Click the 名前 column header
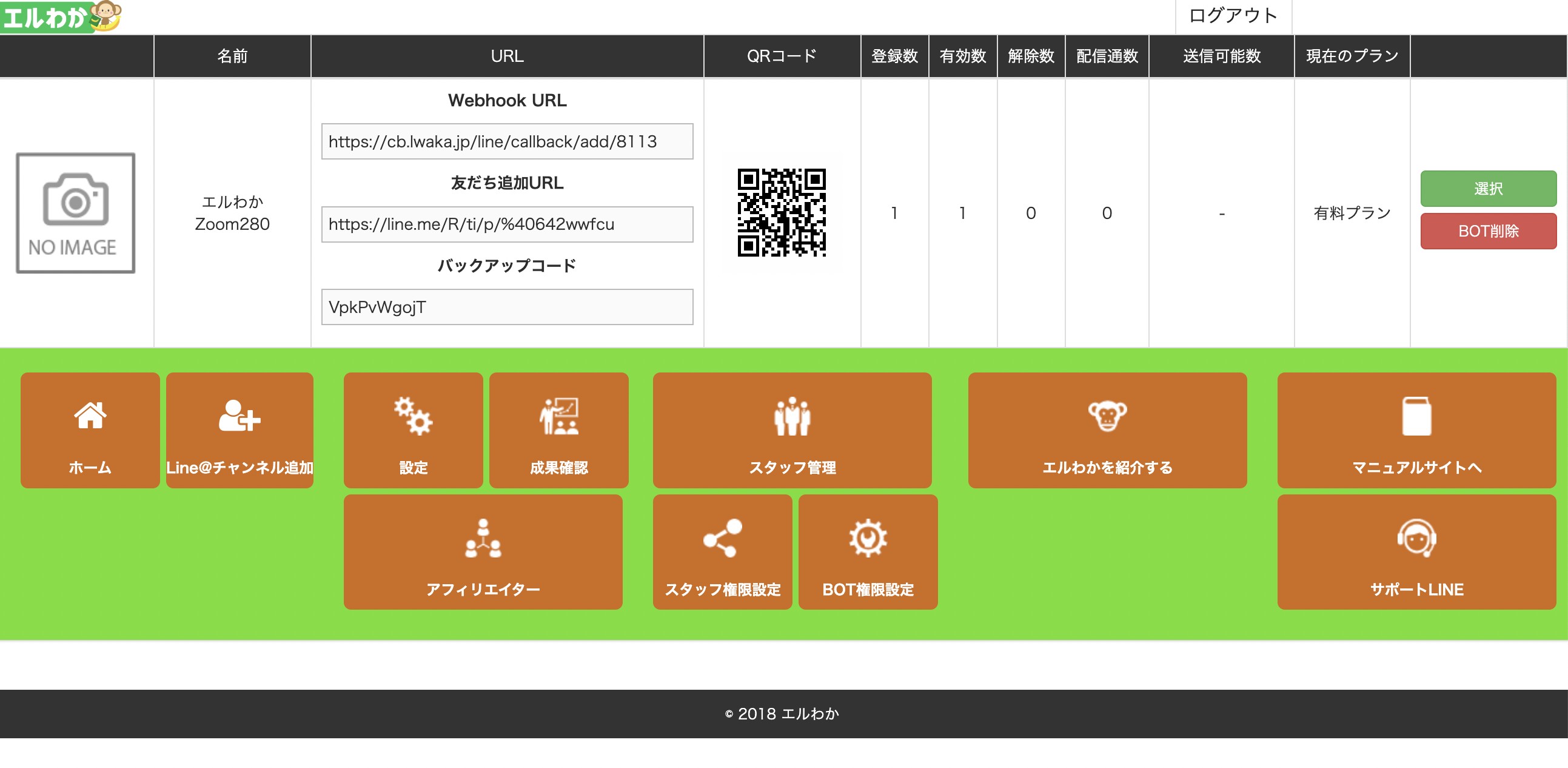 pyautogui.click(x=232, y=56)
